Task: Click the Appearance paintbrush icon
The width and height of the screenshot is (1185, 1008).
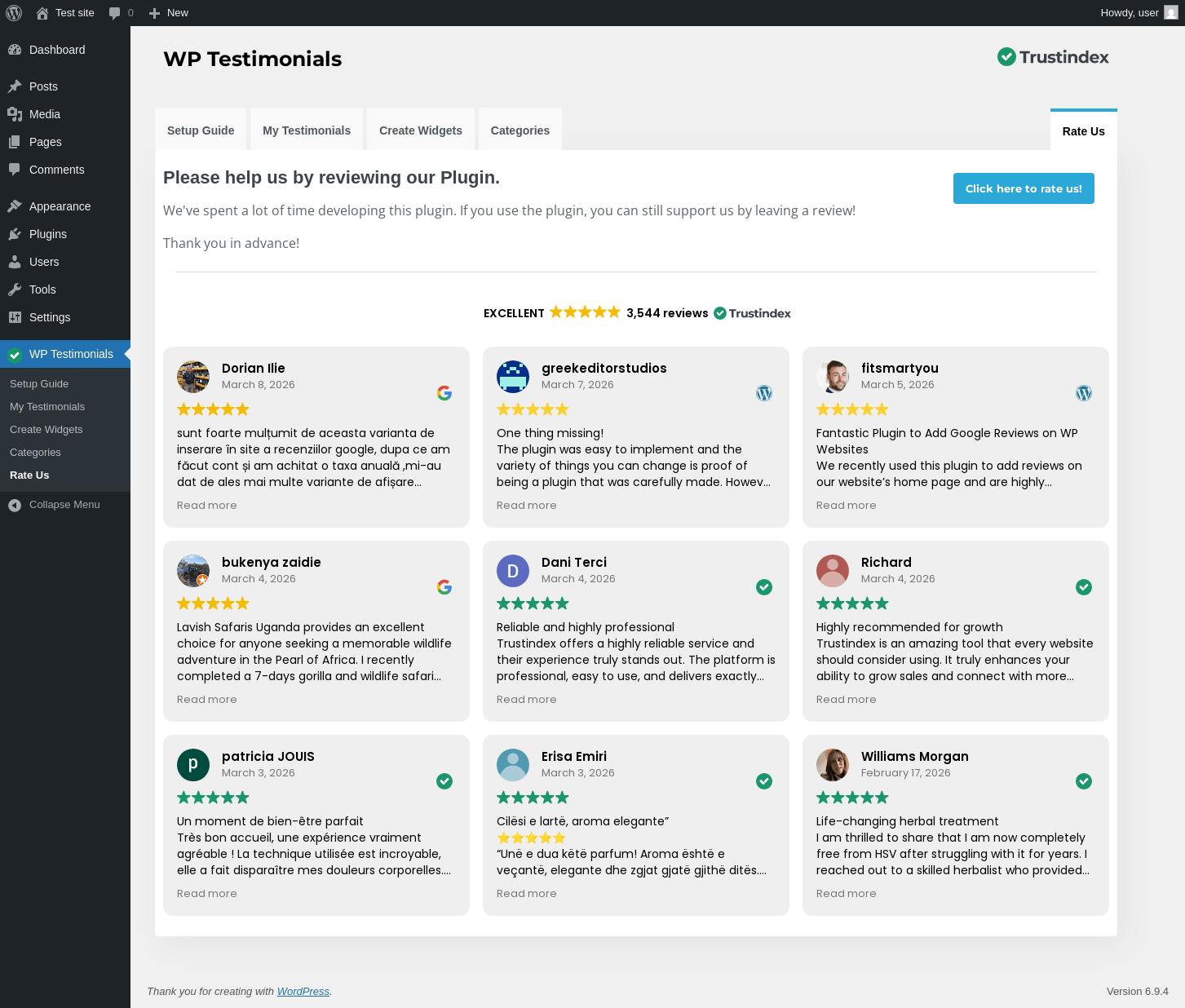Action: coord(15,206)
